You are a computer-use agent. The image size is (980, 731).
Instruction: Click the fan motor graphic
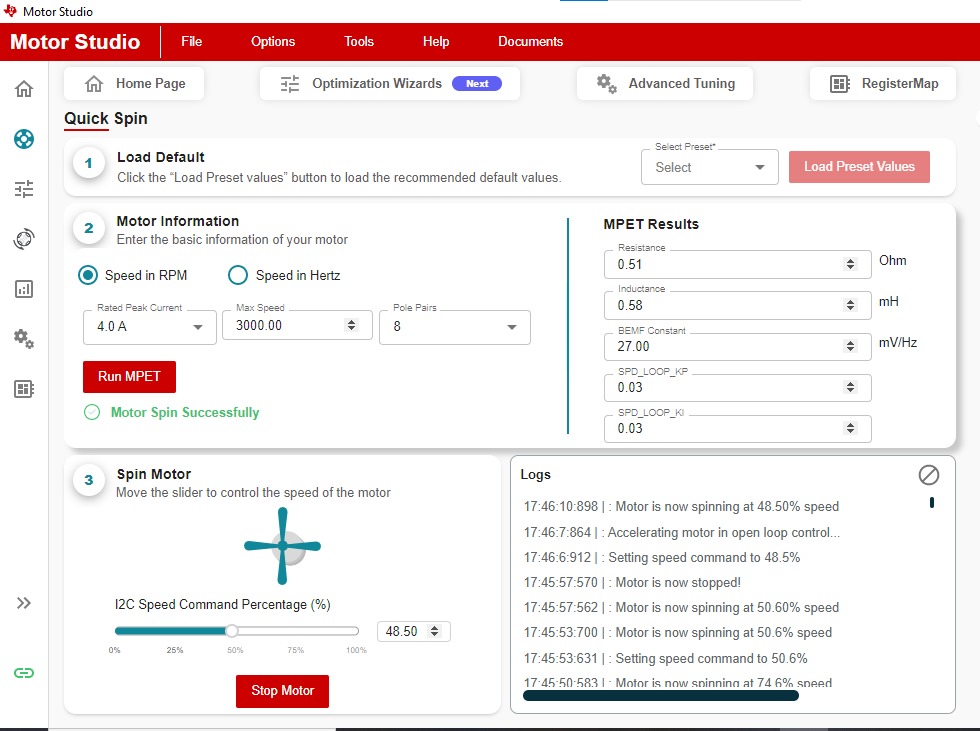pos(282,545)
